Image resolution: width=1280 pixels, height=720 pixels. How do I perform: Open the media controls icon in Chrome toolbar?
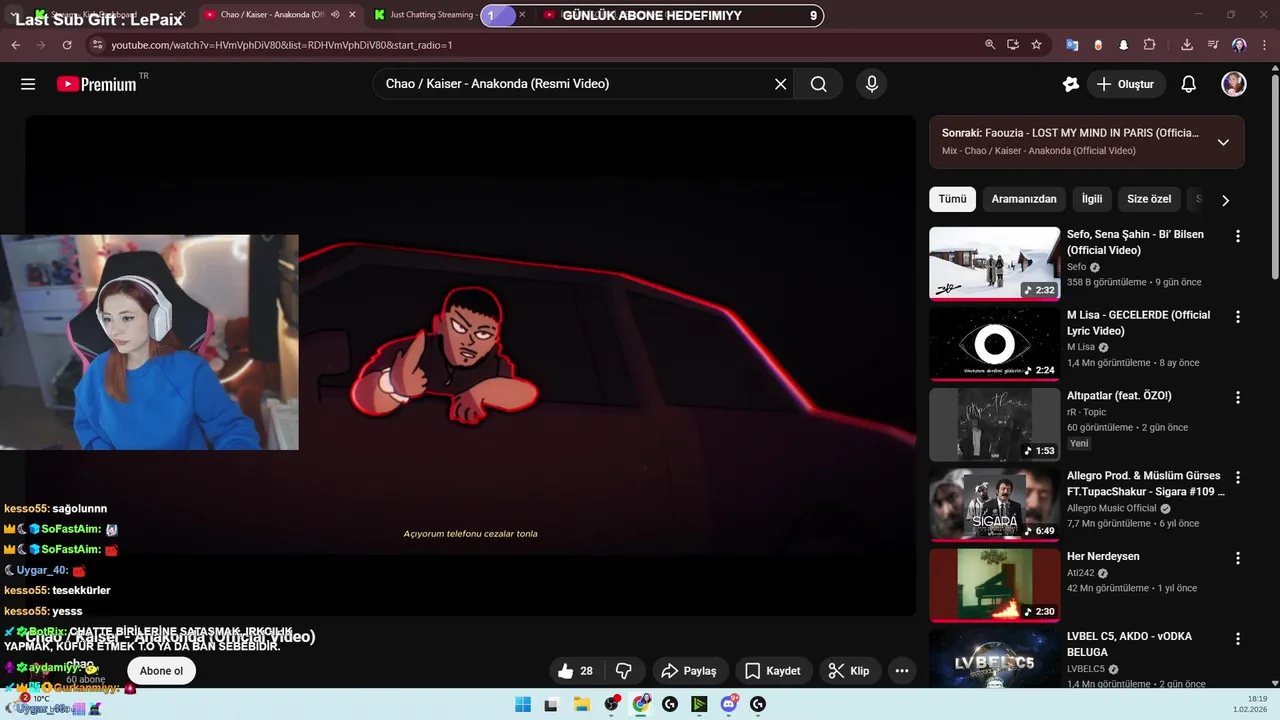point(1213,45)
